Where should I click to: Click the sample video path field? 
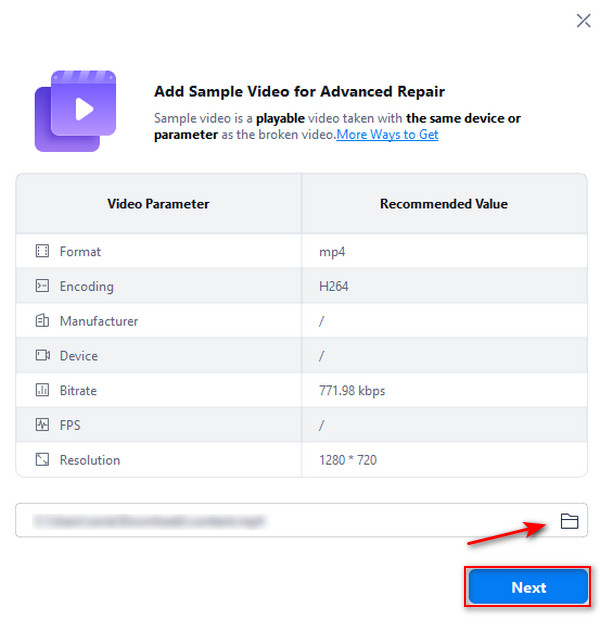point(301,520)
